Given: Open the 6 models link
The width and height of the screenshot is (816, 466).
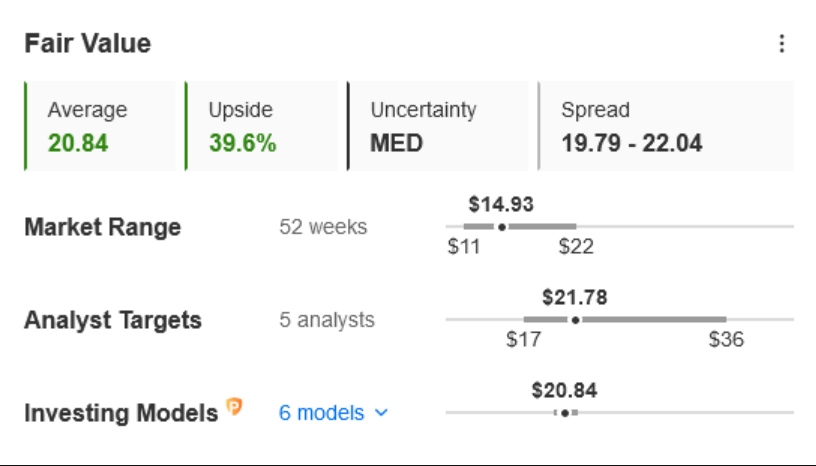Looking at the screenshot, I should [x=322, y=413].
